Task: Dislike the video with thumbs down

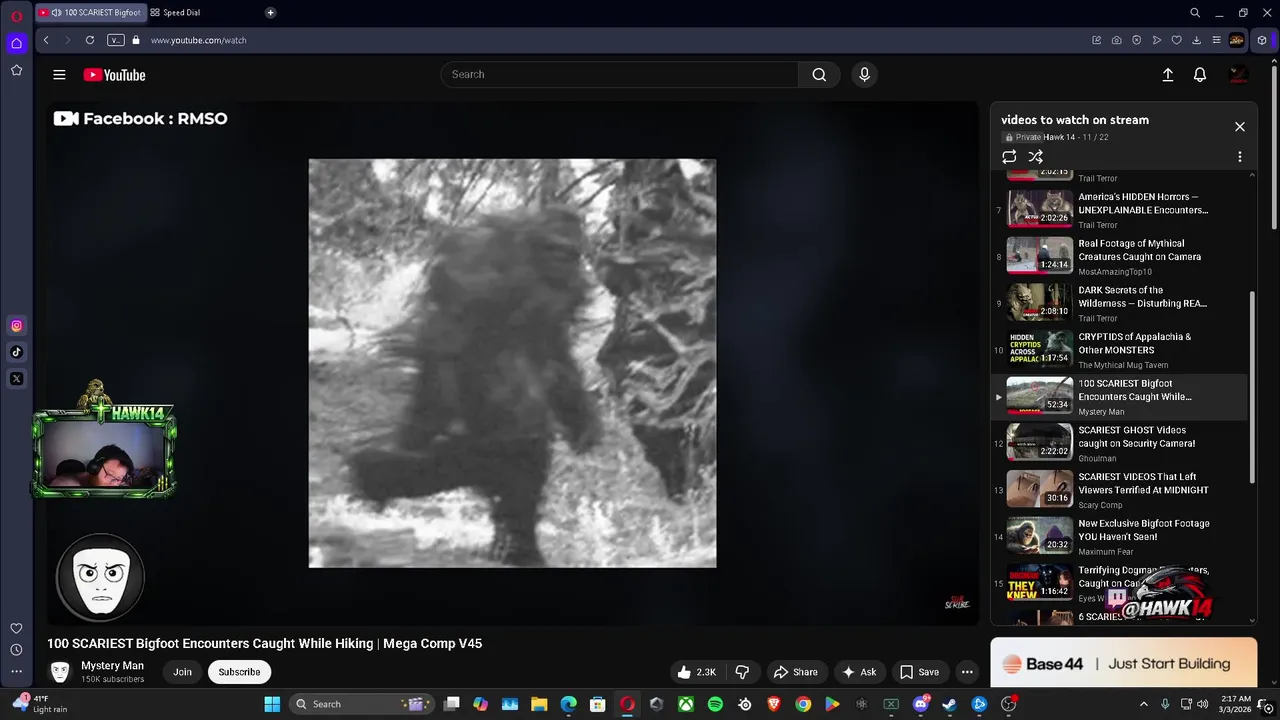Action: point(742,672)
